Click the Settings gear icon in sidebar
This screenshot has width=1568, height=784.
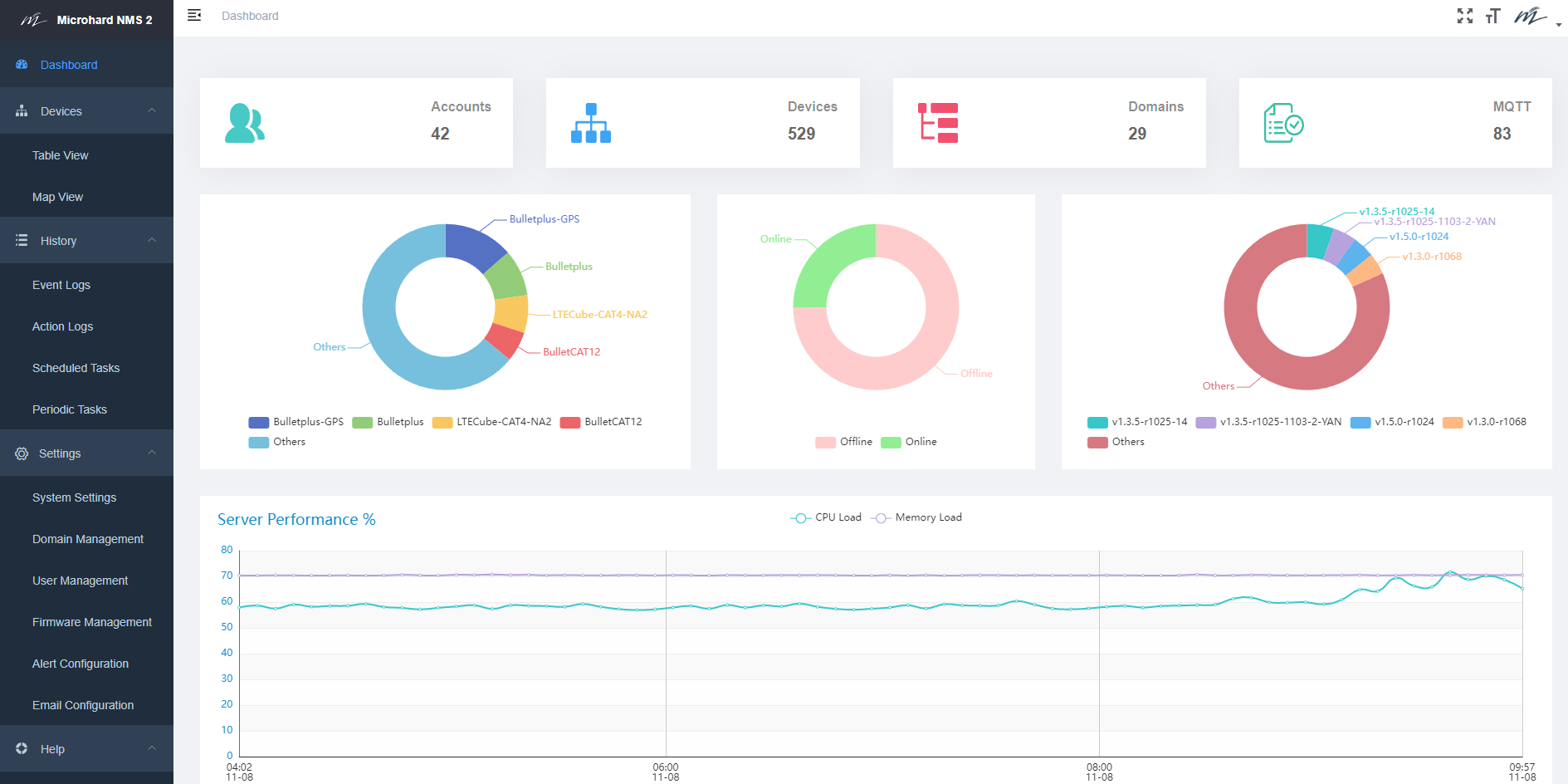coord(22,453)
